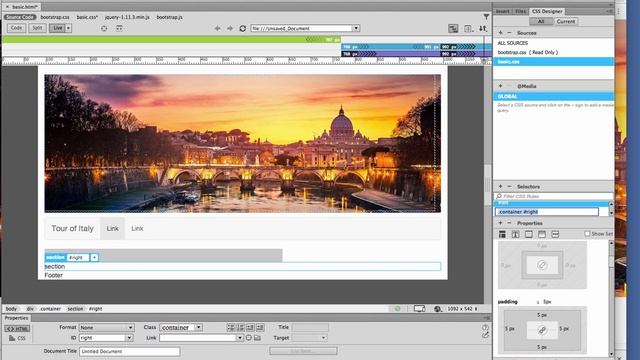This screenshot has height=360, width=640.
Task: Click the Inspect mode crosshair icon
Action: [104, 28]
